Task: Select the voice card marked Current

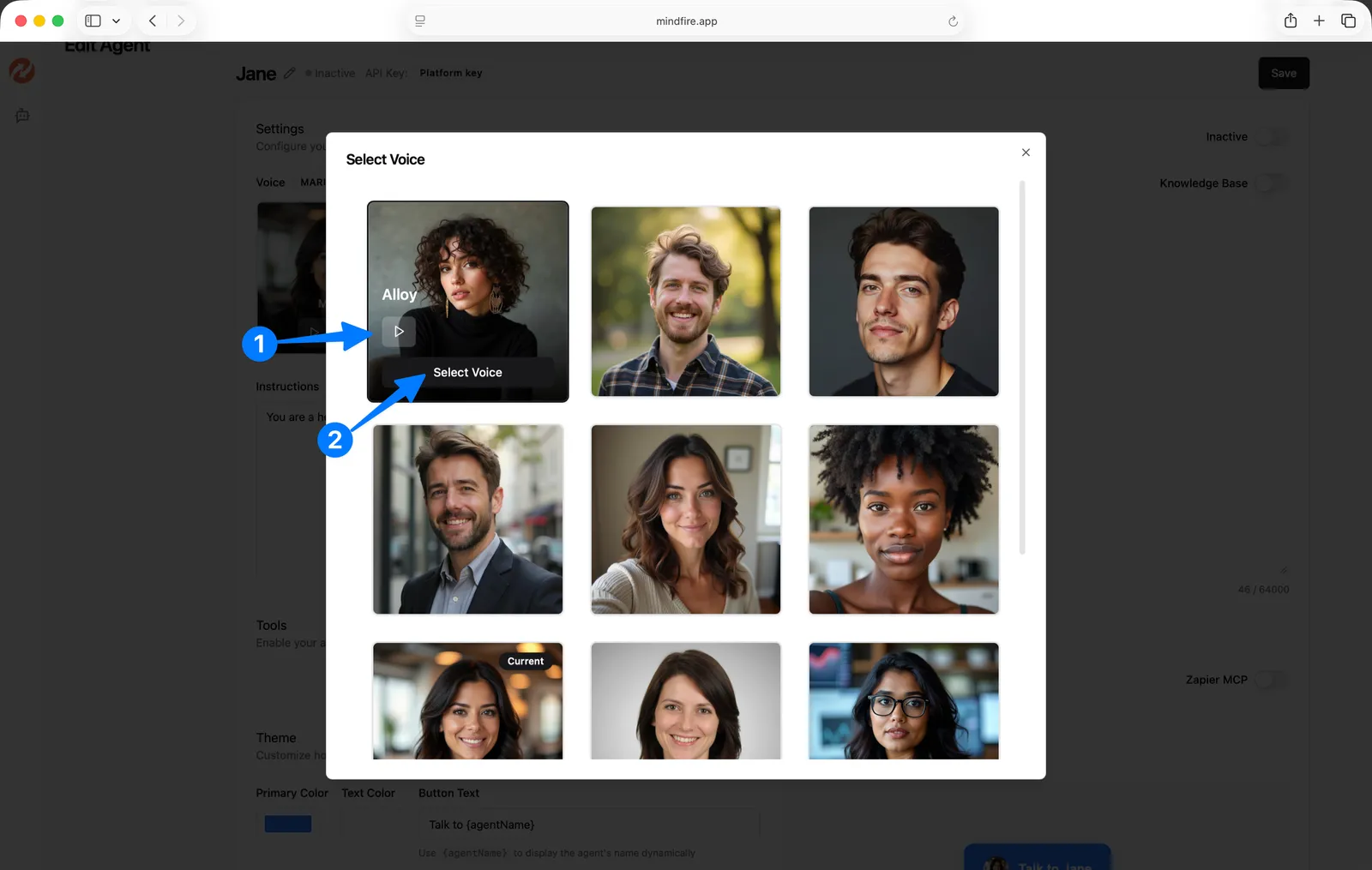Action: pos(467,701)
